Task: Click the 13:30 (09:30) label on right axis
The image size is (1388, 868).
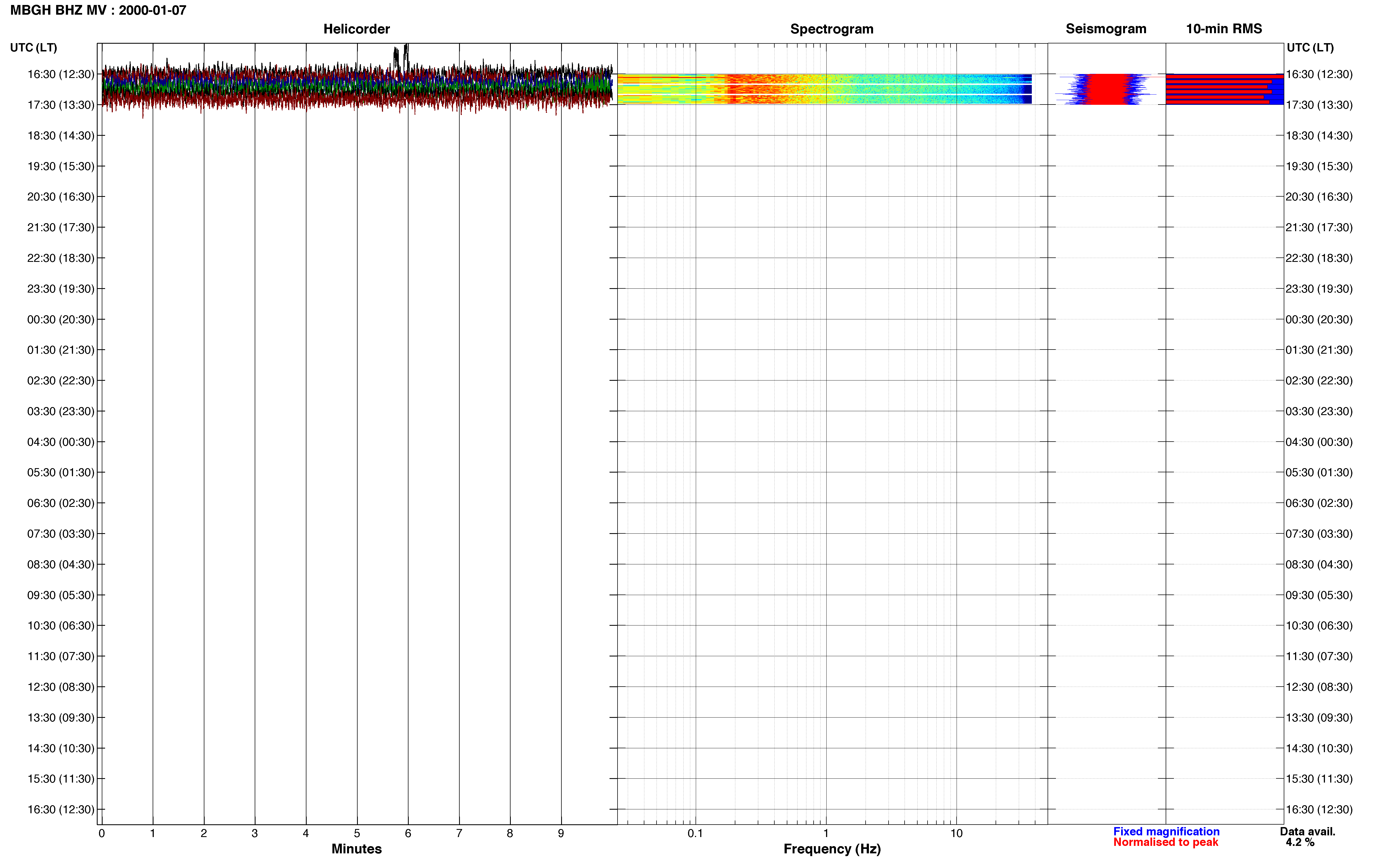Action: (1319, 718)
